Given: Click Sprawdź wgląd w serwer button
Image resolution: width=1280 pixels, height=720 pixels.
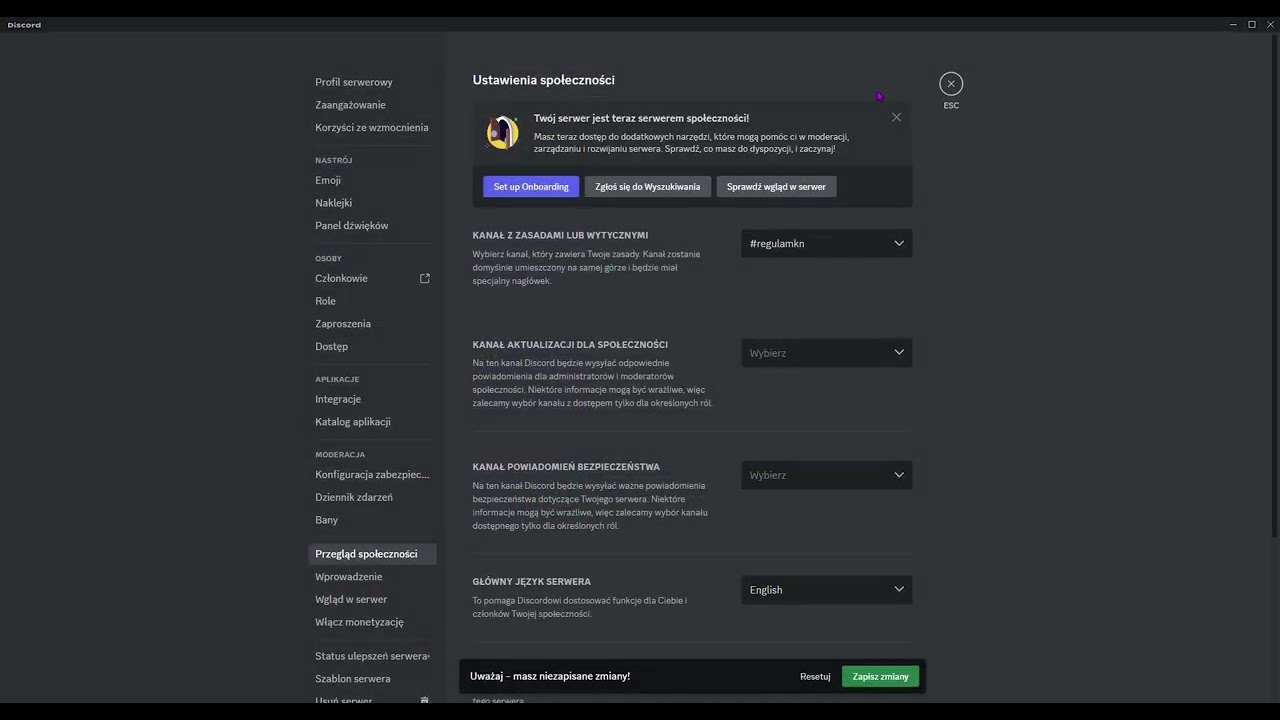Looking at the screenshot, I should coord(776,187).
